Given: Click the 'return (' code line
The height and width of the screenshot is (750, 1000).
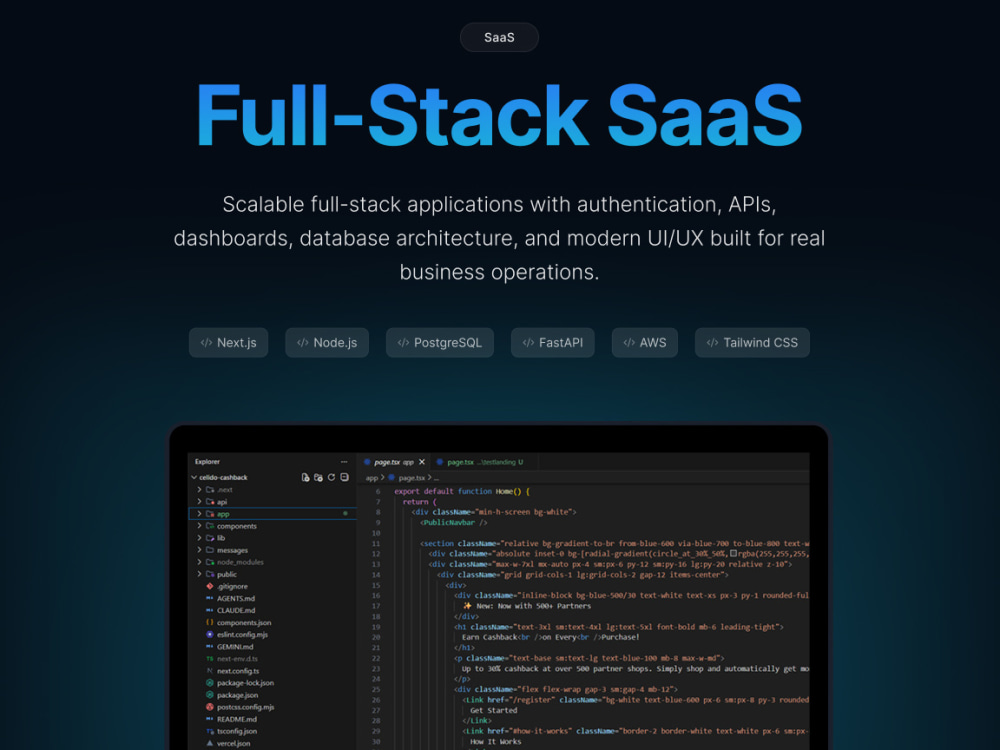Looking at the screenshot, I should click(420, 501).
